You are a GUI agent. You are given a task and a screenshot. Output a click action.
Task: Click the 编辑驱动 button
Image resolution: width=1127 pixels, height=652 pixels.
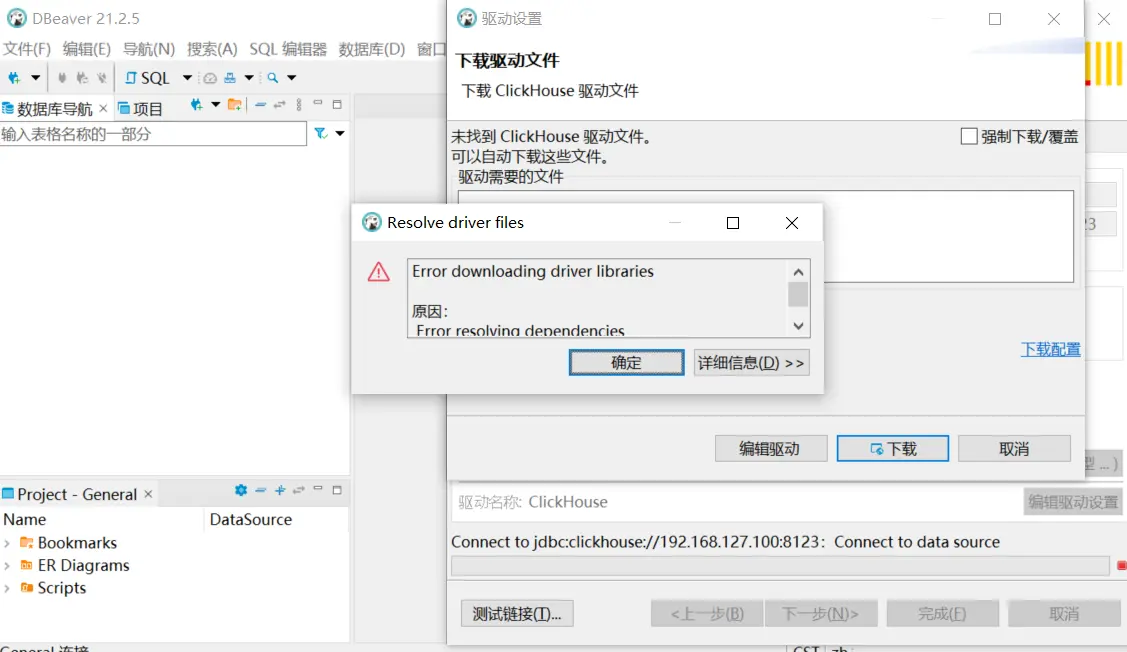(x=770, y=449)
